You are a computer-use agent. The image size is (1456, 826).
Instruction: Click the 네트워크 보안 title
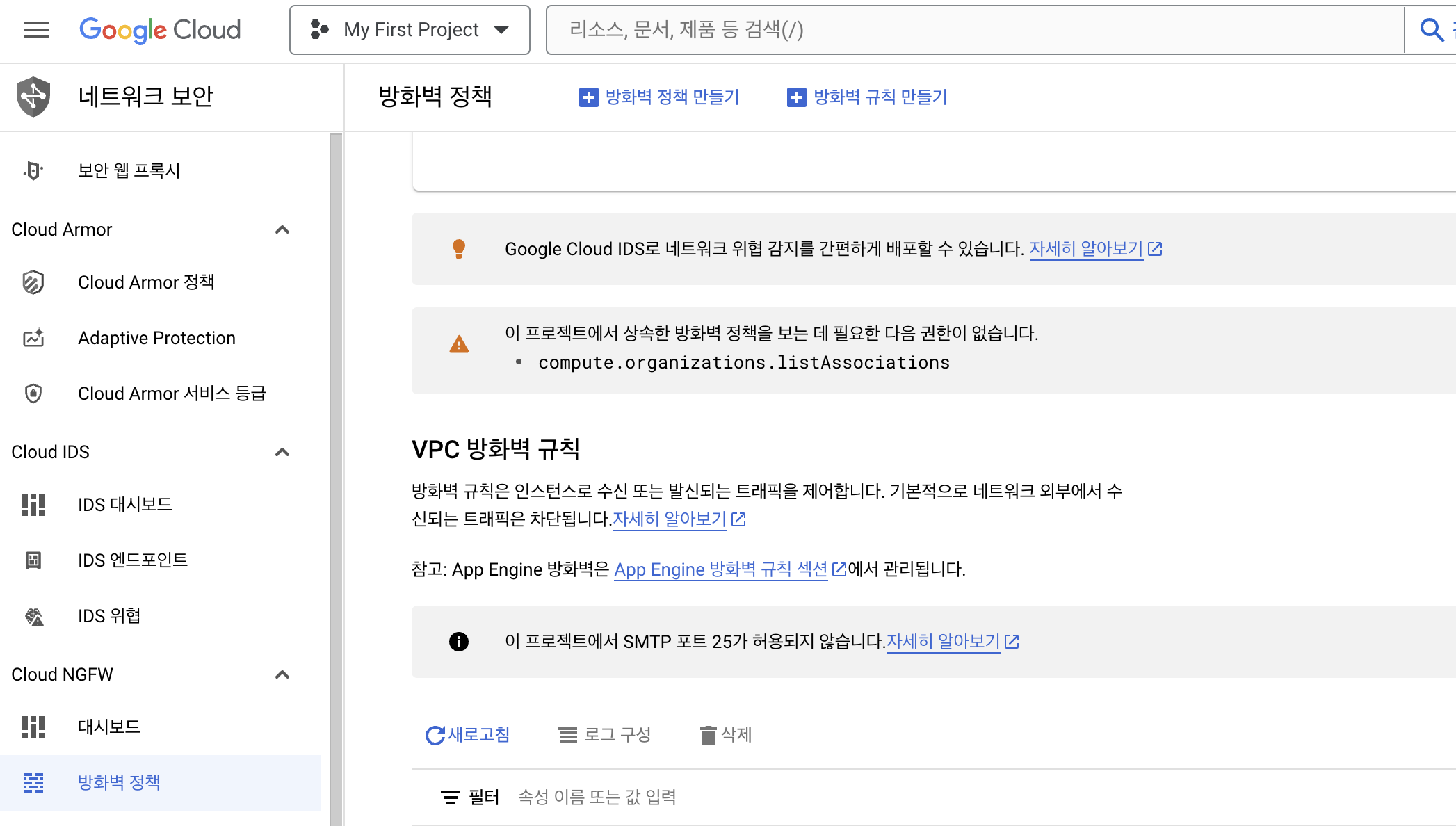coord(146,97)
